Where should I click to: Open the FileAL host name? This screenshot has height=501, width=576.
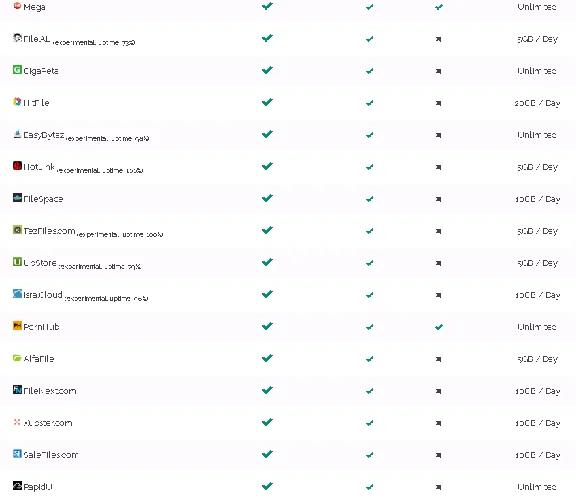point(36,39)
